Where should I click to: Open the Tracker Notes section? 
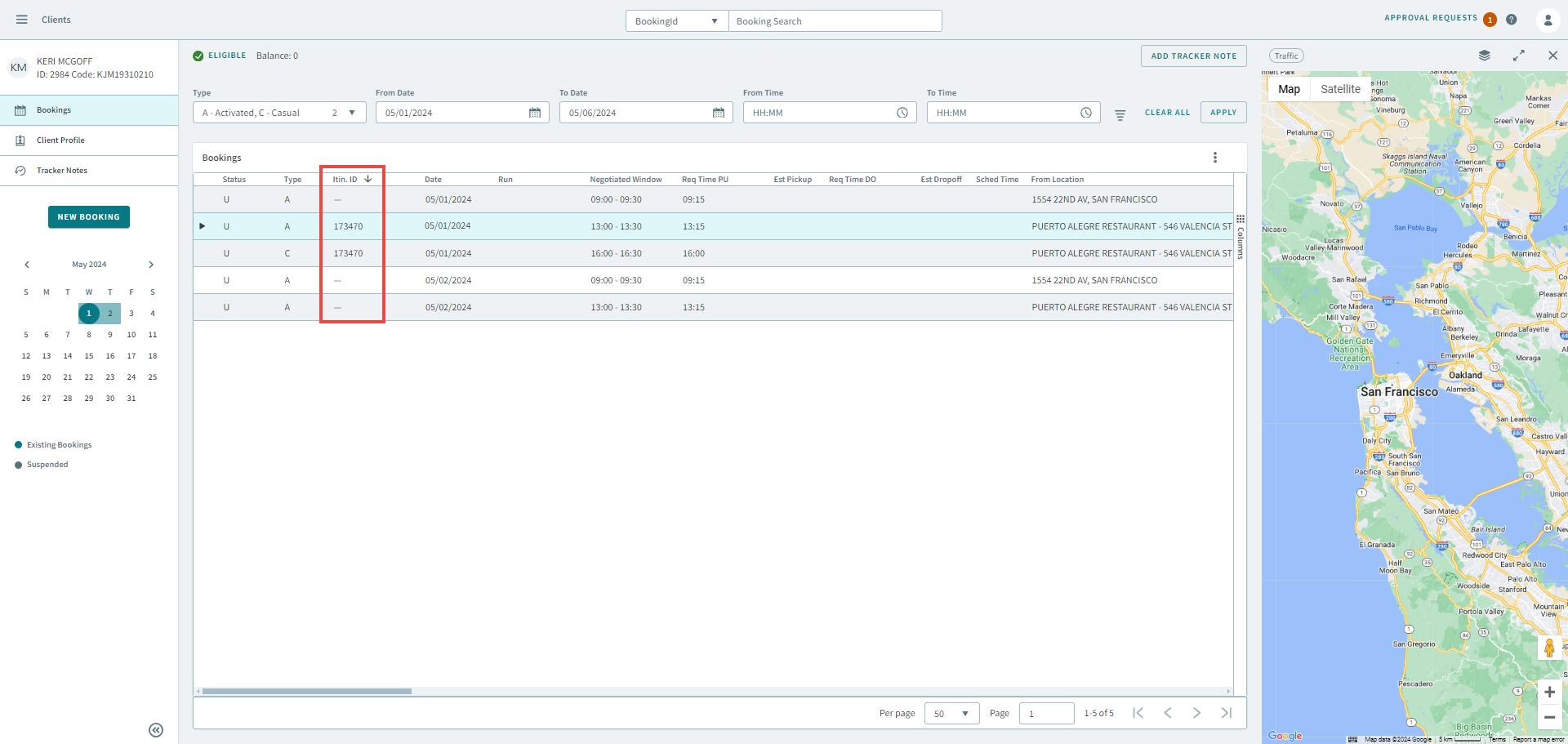[x=61, y=171]
